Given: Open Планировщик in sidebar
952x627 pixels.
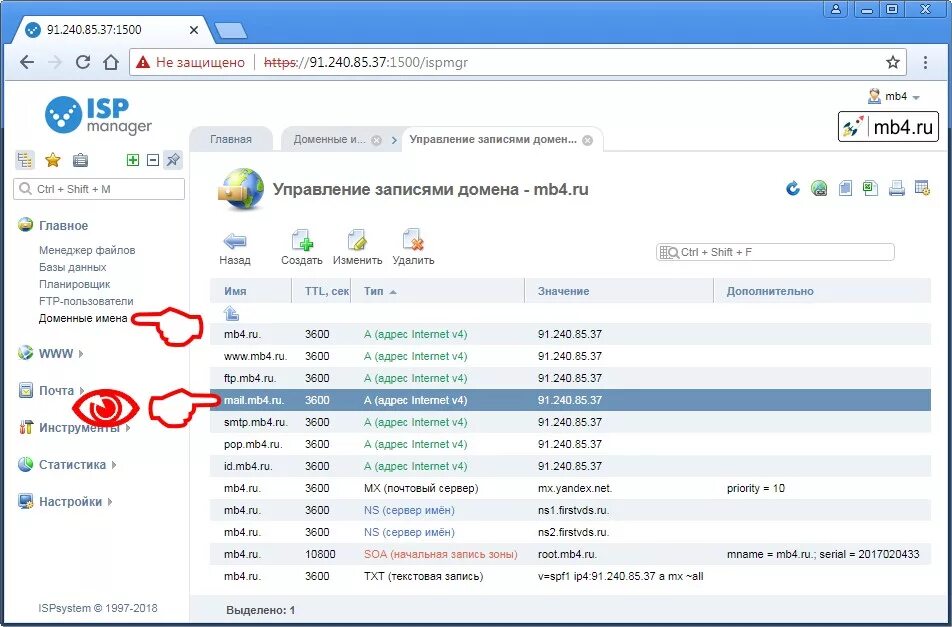Looking at the screenshot, I should tap(75, 284).
